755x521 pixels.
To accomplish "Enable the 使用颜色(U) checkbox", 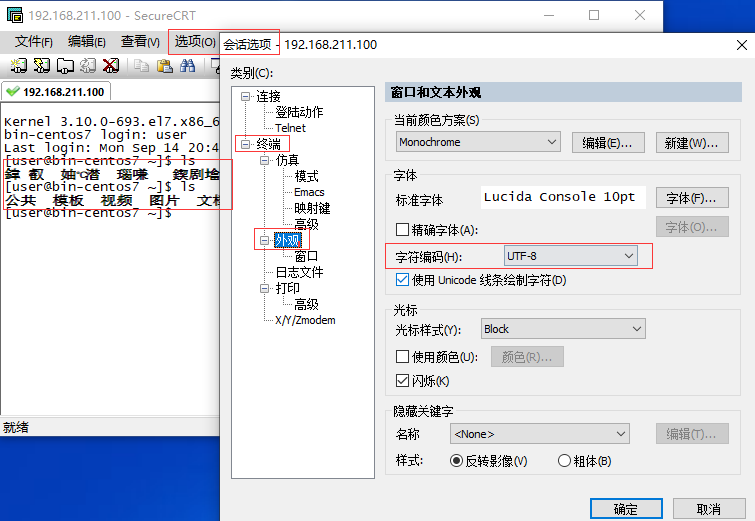I will pyautogui.click(x=402, y=357).
